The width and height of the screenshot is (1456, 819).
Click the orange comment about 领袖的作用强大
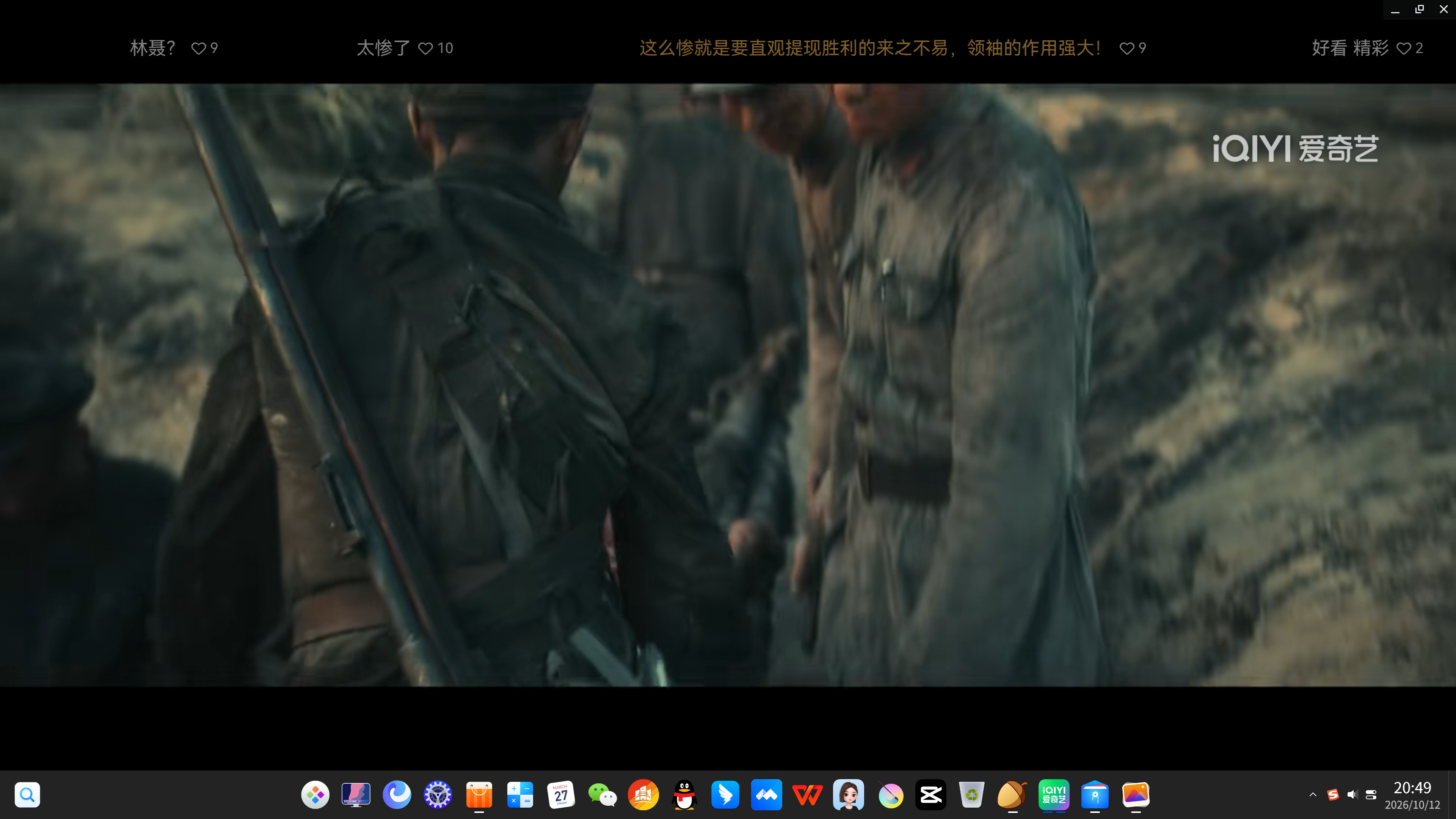(871, 48)
